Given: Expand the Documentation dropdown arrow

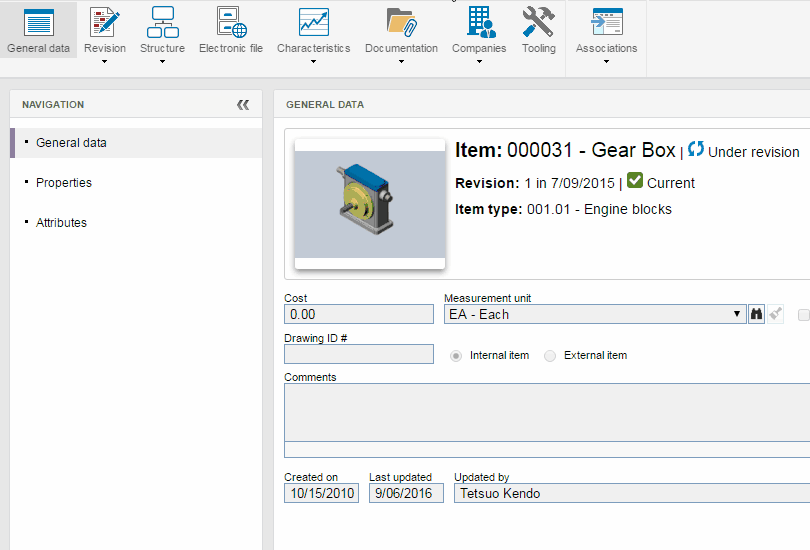Looking at the screenshot, I should [x=401, y=61].
